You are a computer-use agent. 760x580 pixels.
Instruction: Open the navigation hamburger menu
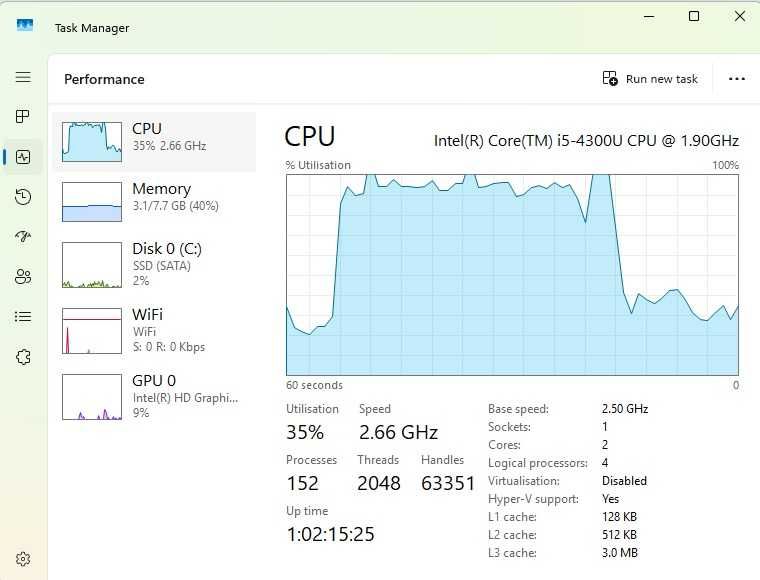pyautogui.click(x=23, y=77)
